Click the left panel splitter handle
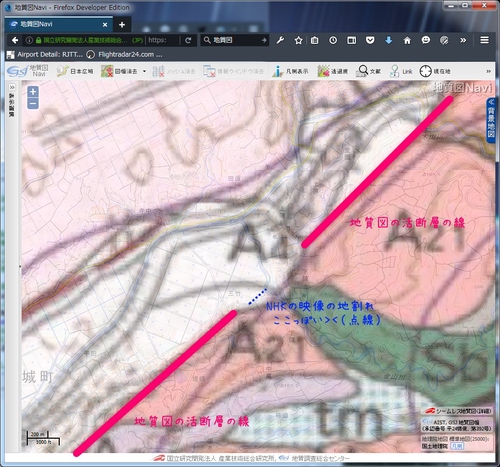500x467 pixels. click(20, 267)
